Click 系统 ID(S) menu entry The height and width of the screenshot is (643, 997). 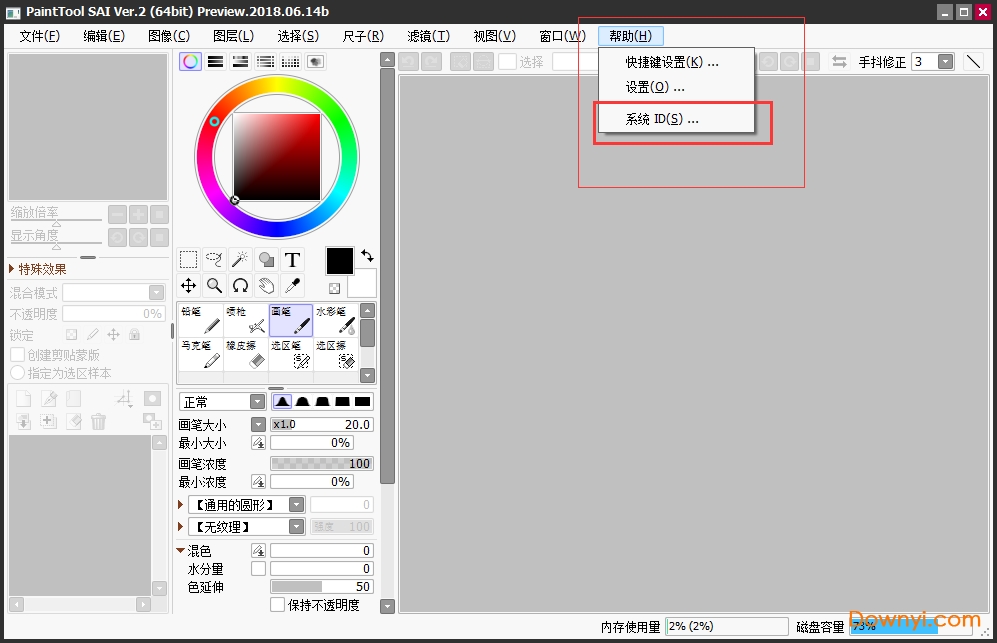[x=662, y=119]
